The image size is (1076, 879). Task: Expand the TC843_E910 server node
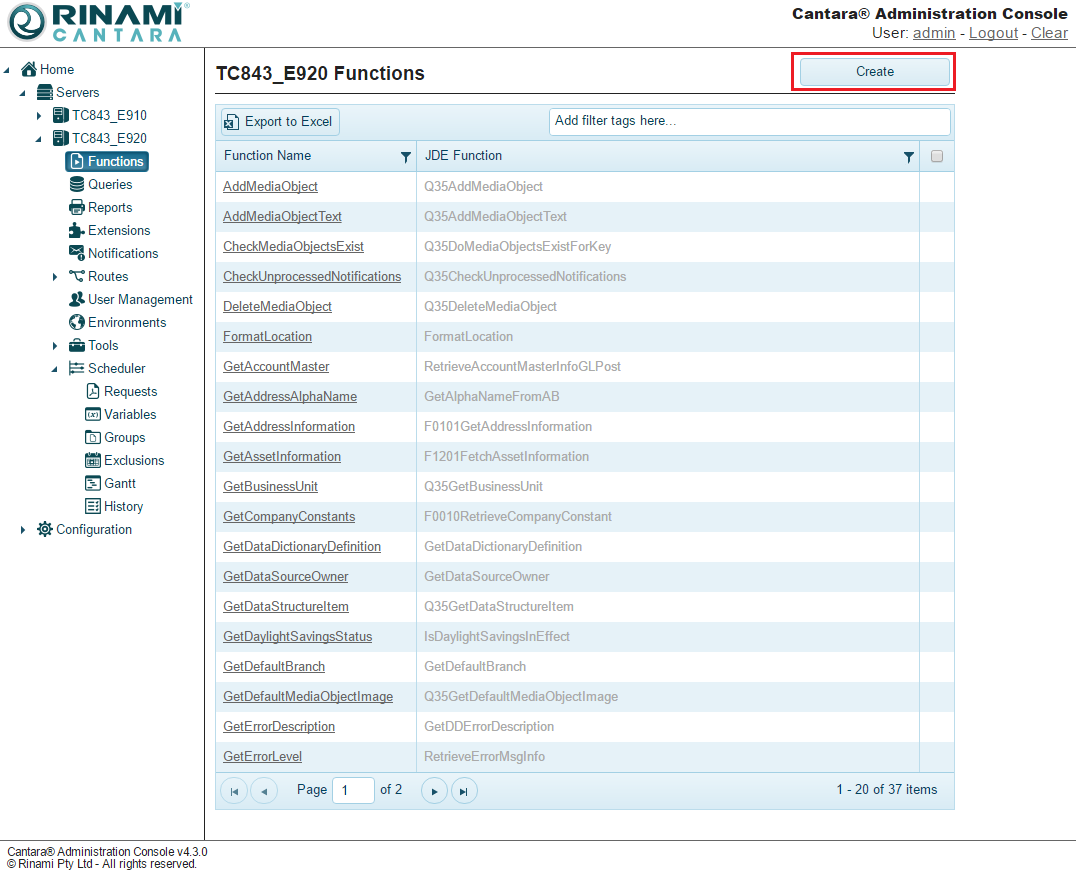[x=39, y=116]
